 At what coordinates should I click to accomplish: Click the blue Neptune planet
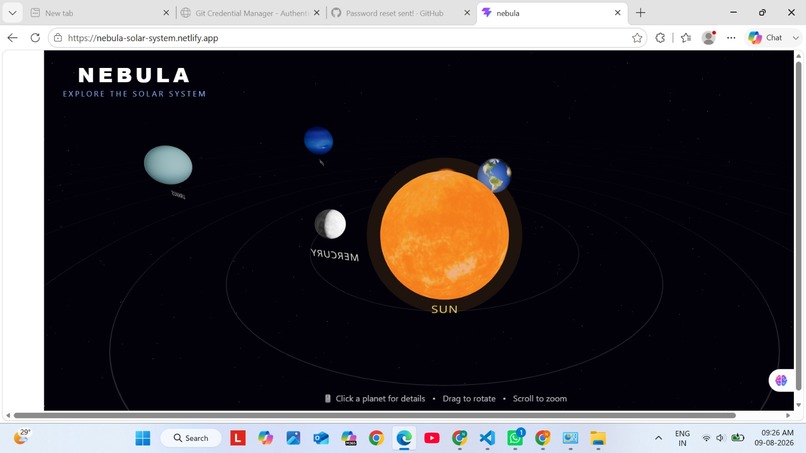[x=318, y=140]
